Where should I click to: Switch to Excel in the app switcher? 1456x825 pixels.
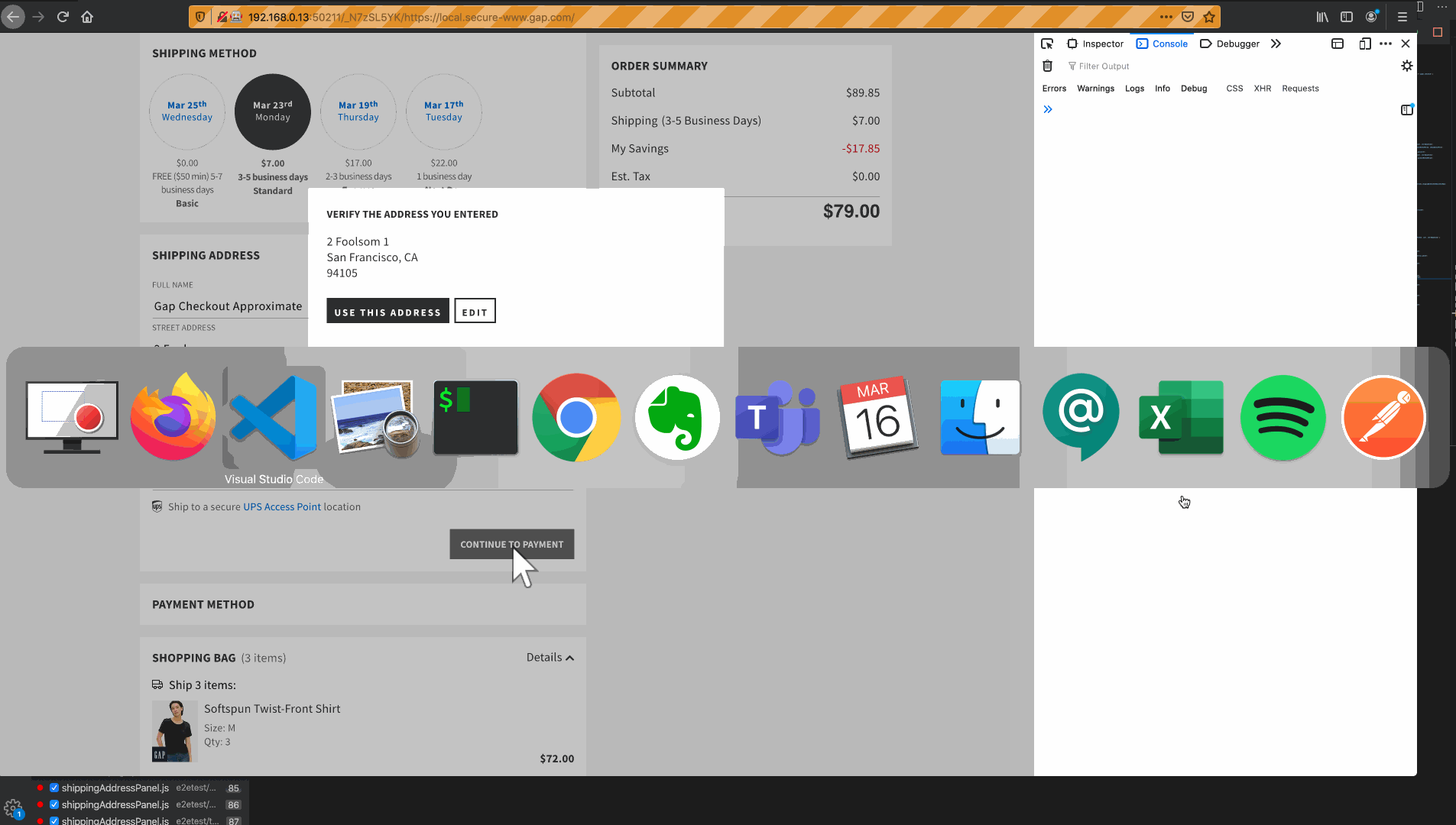click(1182, 417)
